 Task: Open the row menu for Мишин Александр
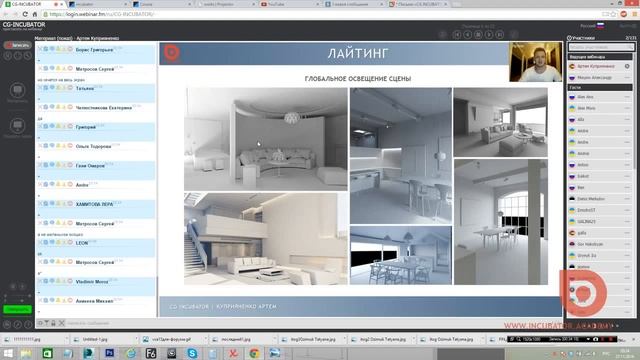627,78
